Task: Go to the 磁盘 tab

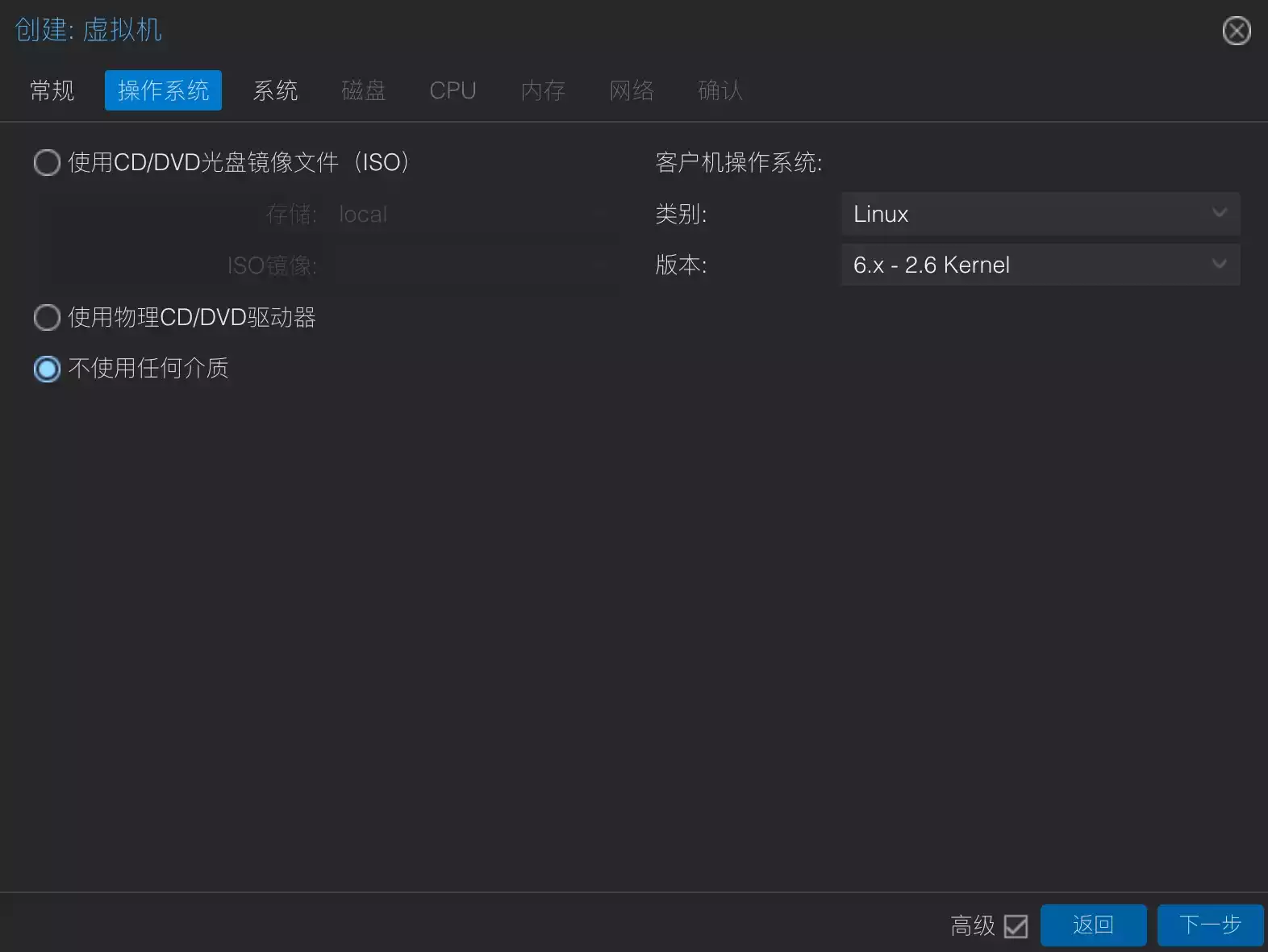Action: coord(363,90)
